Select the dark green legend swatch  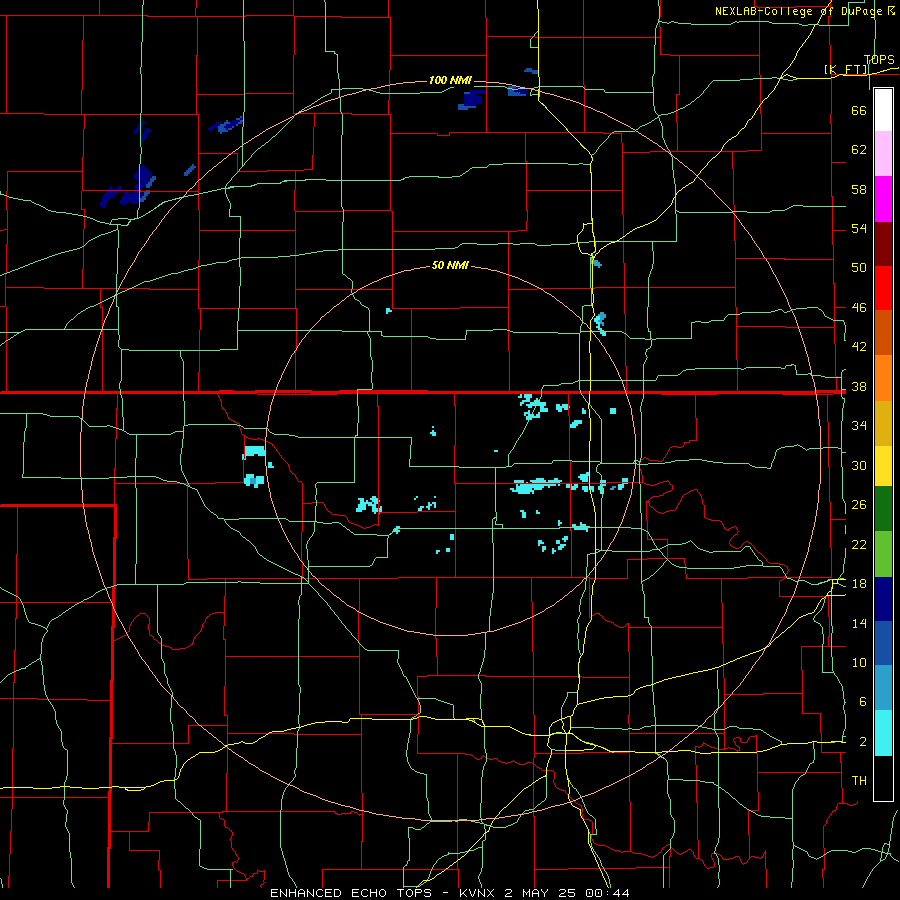(883, 509)
